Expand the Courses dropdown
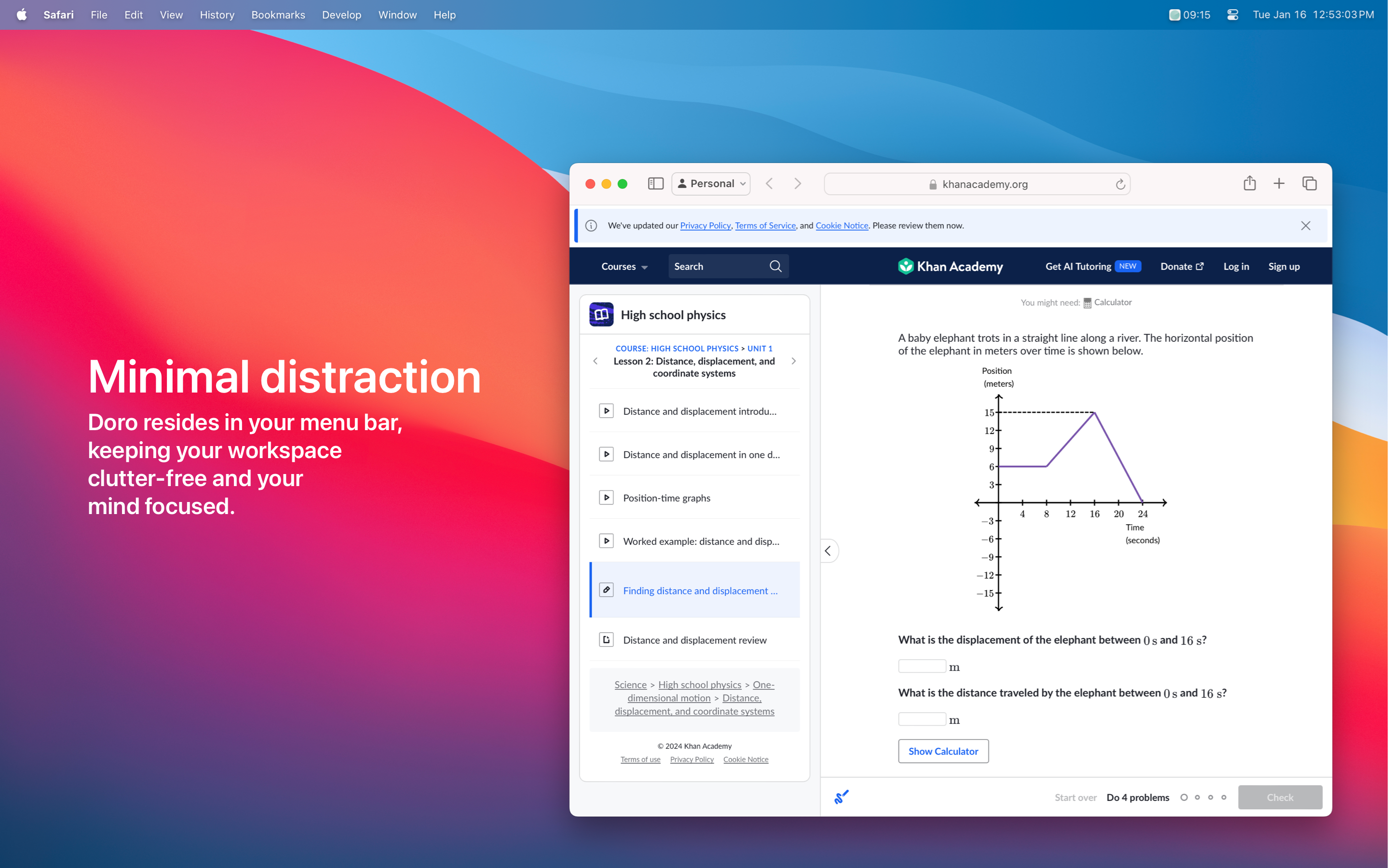 click(x=624, y=266)
